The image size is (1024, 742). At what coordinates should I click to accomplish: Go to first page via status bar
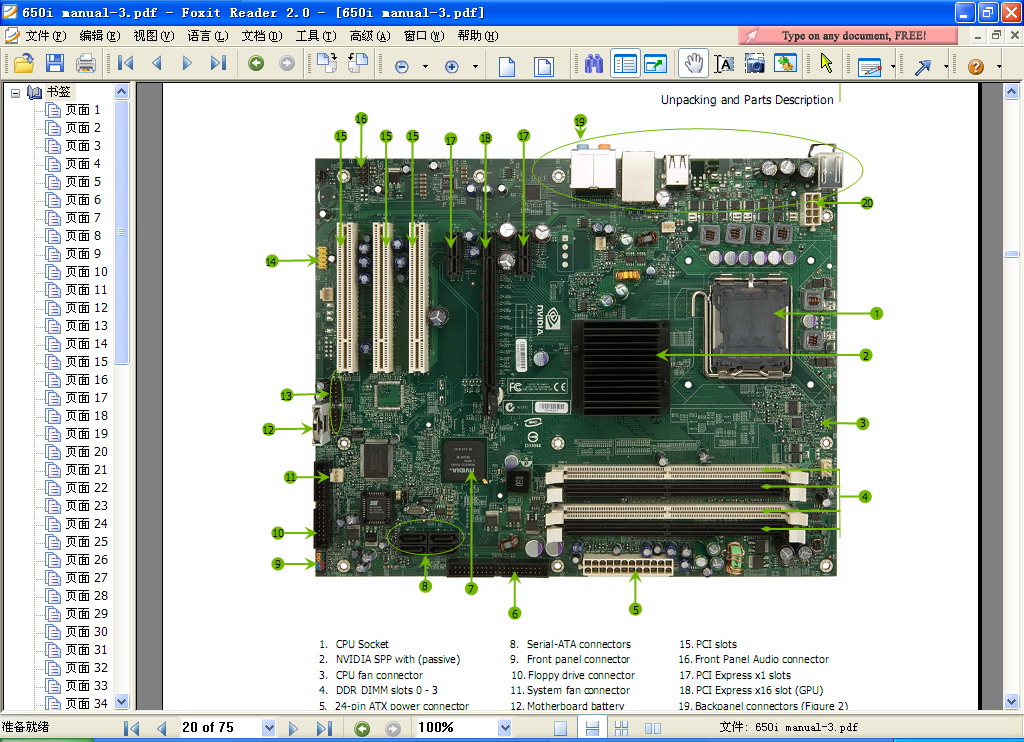(131, 728)
